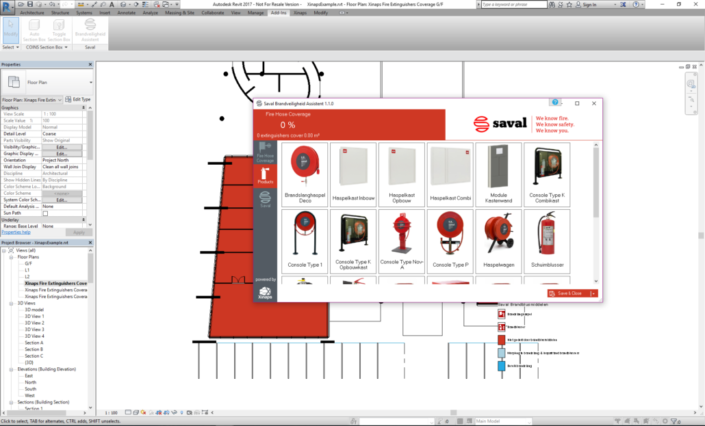
Task: Open the Fire Hose Coverage sidebar tab
Action: click(x=265, y=152)
